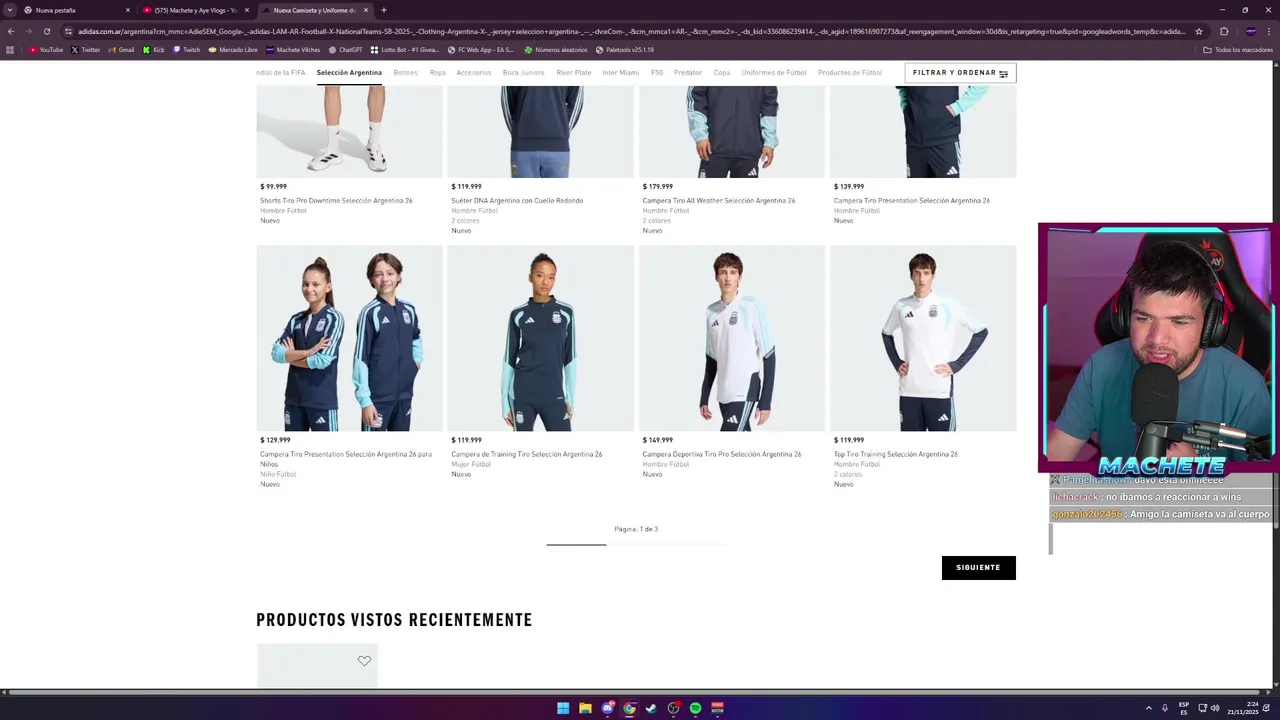Open the Windows Start menu
Screen dimensions: 1280x720
563,708
